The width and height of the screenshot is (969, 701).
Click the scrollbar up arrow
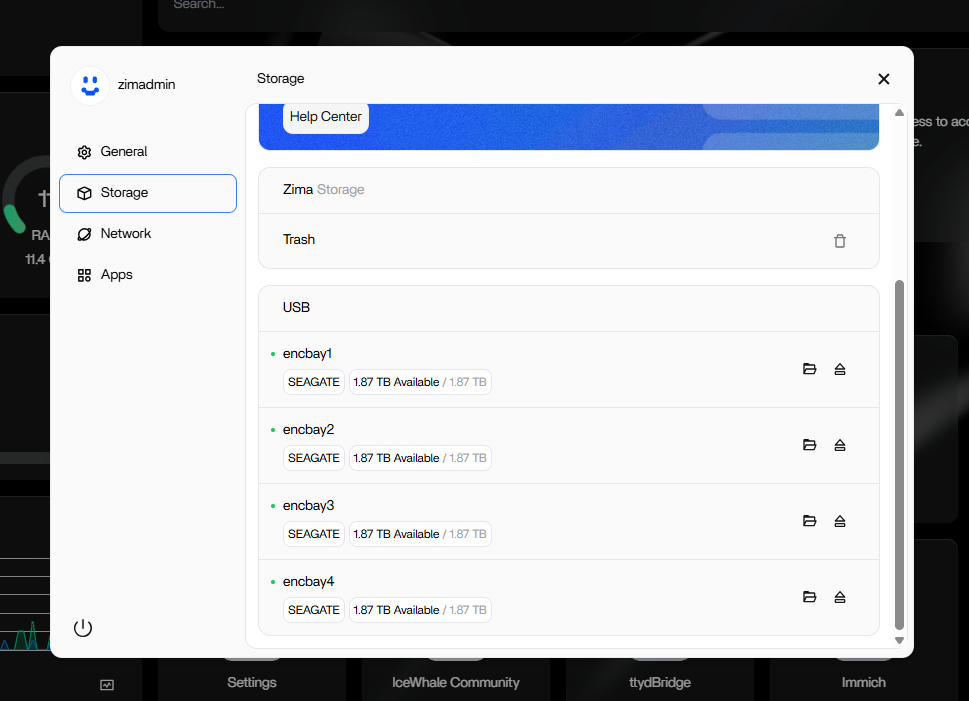pos(899,112)
